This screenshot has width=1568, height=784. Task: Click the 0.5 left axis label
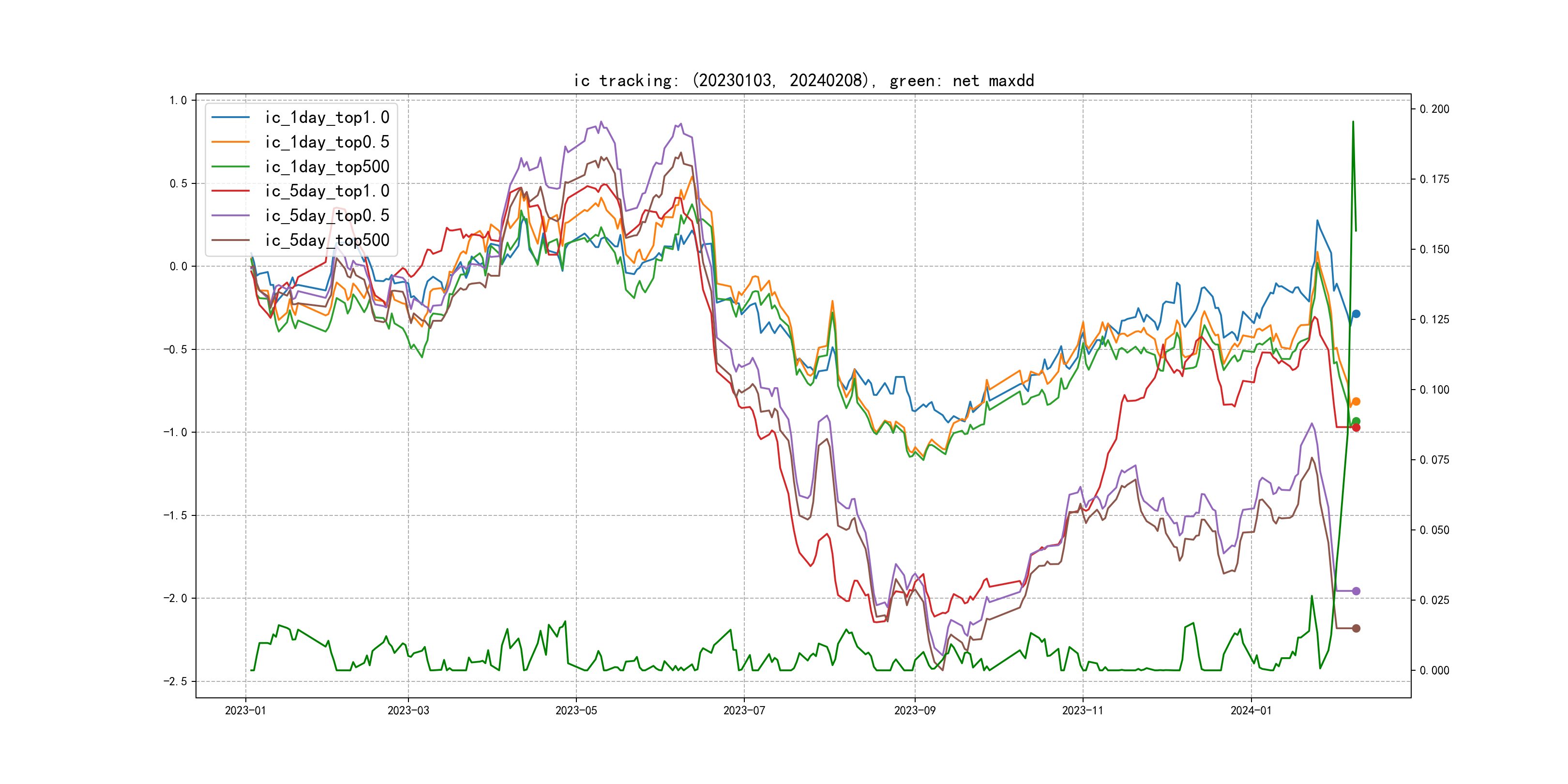click(179, 183)
